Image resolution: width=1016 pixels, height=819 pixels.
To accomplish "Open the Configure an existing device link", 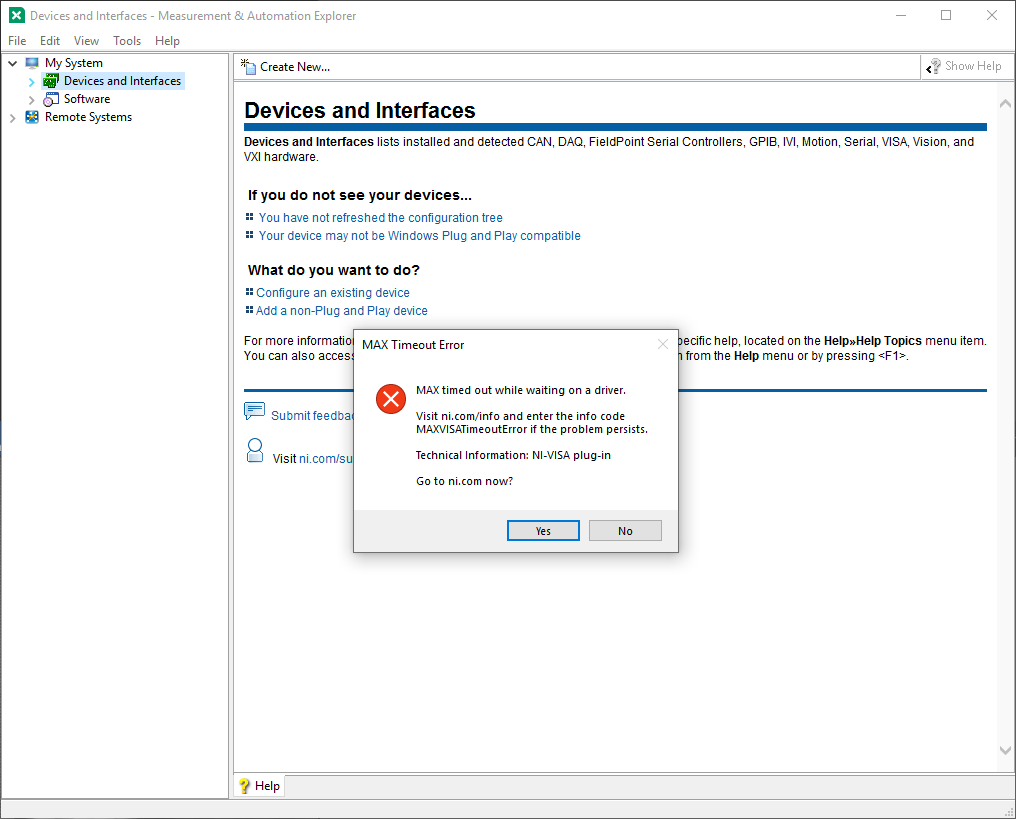I will click(333, 293).
